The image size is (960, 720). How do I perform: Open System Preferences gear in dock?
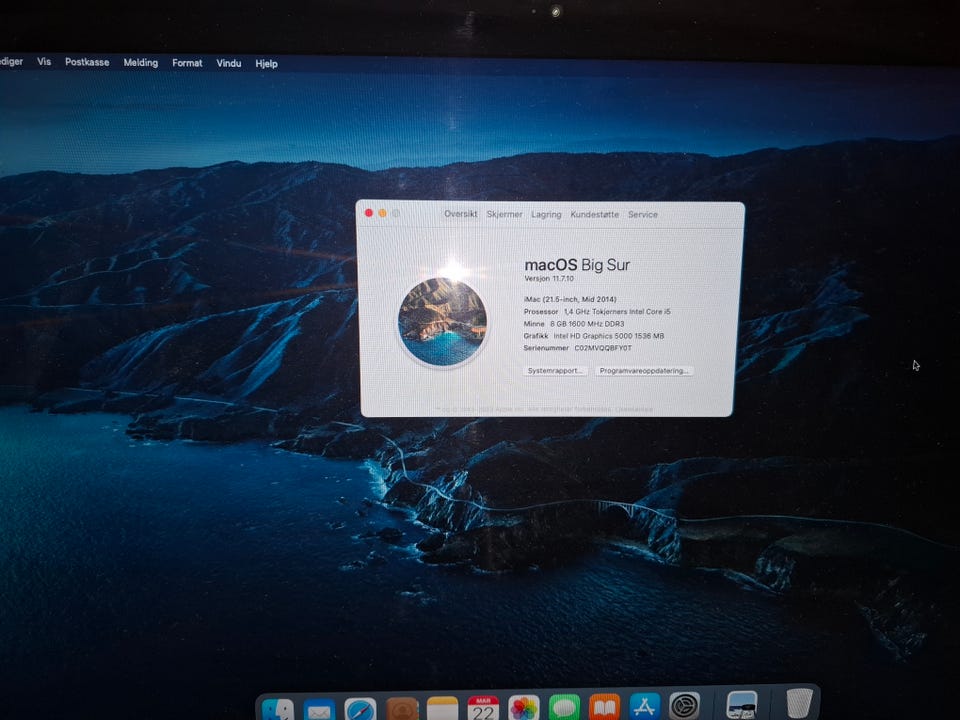684,706
